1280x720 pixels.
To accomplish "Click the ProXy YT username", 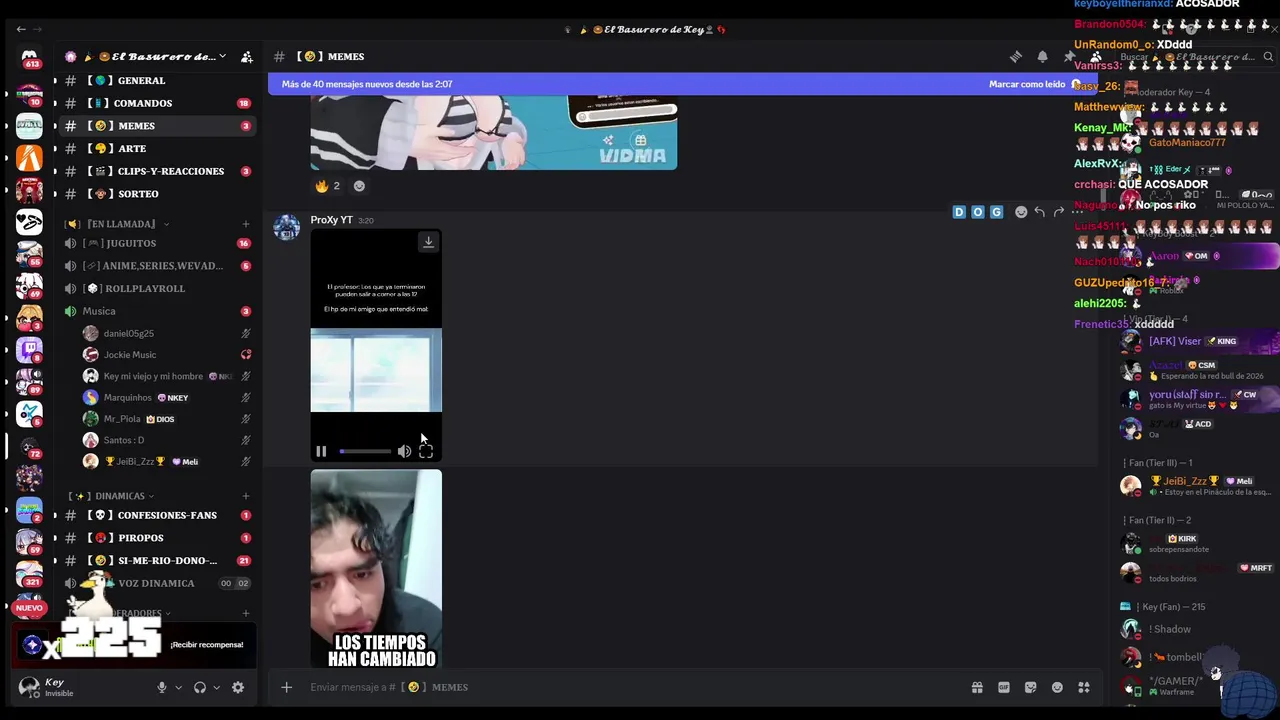I will click(331, 220).
